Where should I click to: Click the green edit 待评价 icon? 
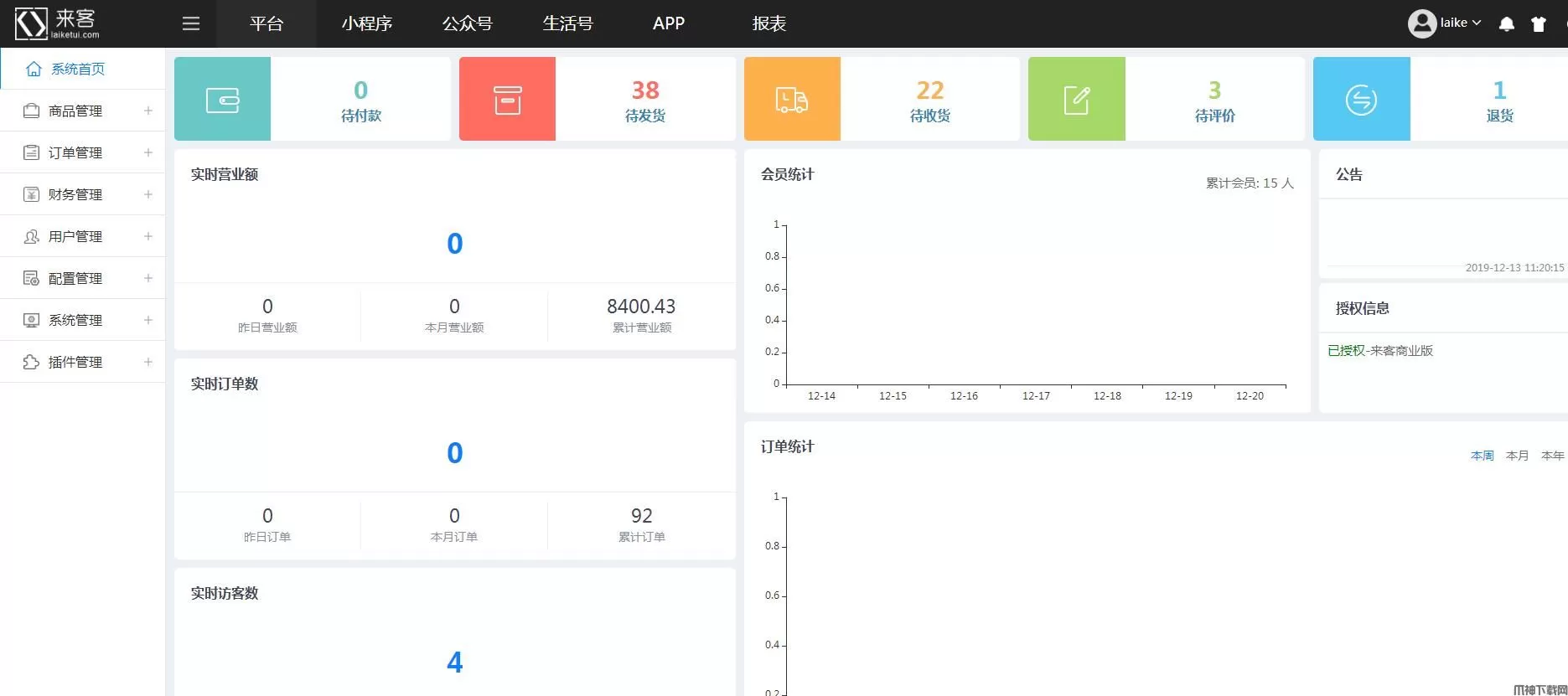[1076, 100]
